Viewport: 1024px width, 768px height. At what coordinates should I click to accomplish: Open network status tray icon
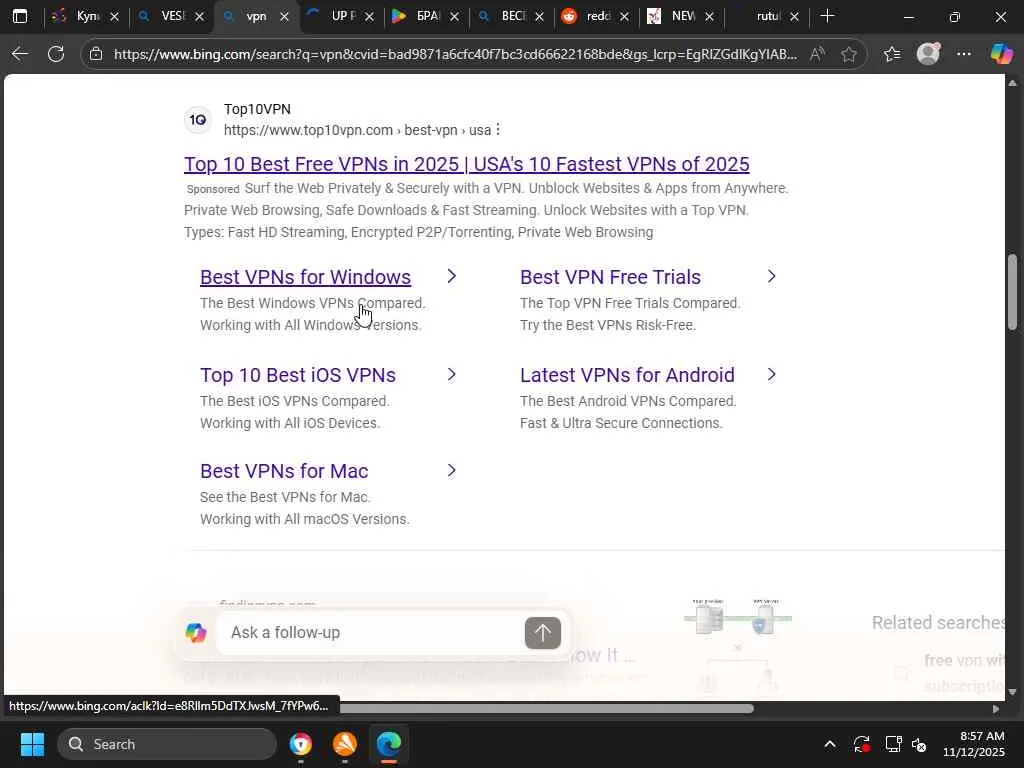893,744
